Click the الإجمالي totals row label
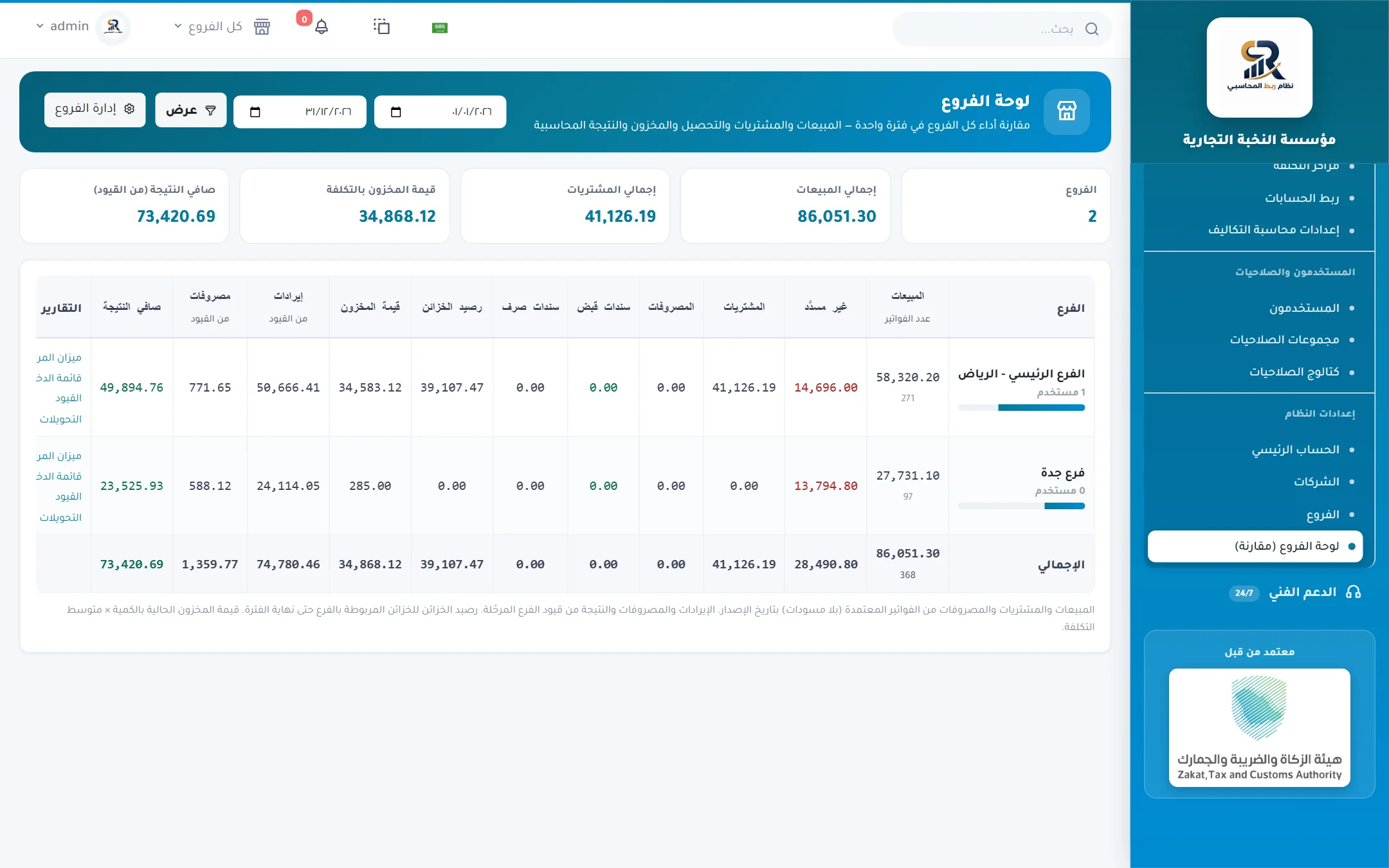The image size is (1389, 868). (1061, 565)
